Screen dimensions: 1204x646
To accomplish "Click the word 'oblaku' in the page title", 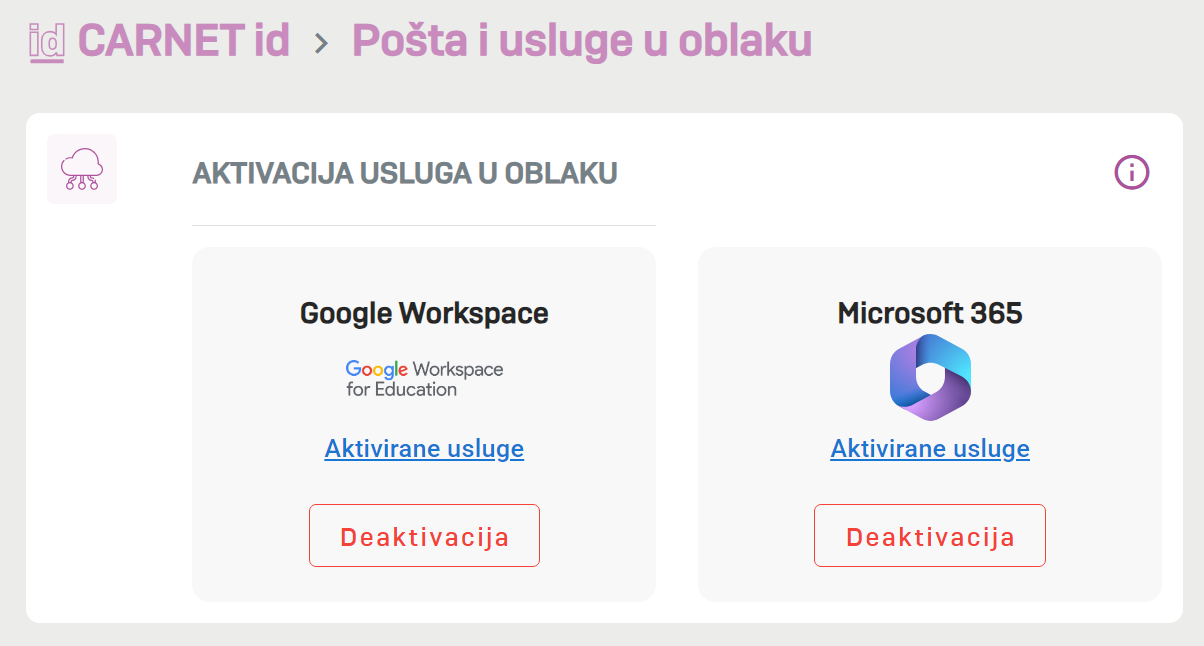I will pyautogui.click(x=745, y=41).
